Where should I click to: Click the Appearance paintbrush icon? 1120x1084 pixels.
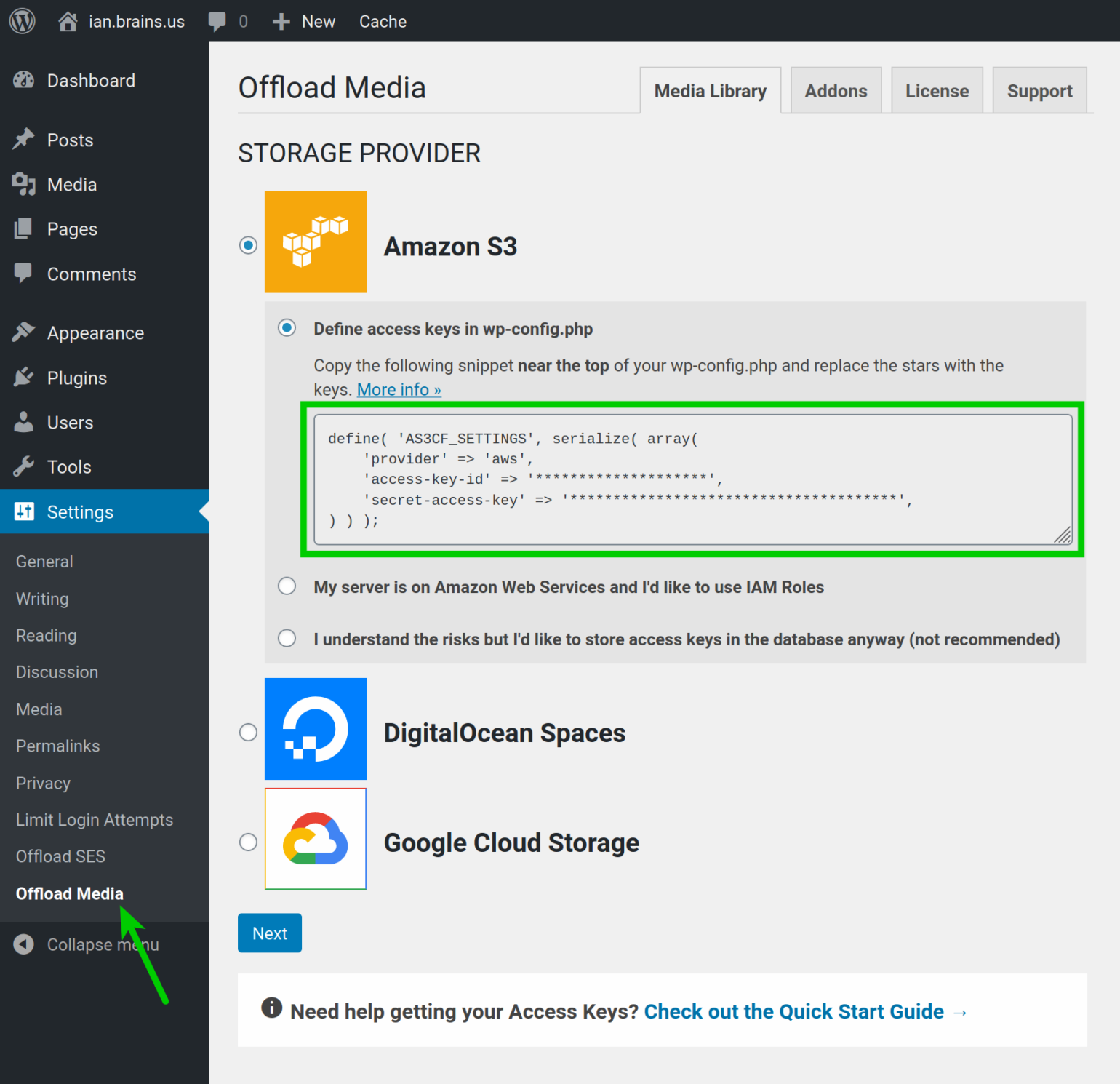24,332
